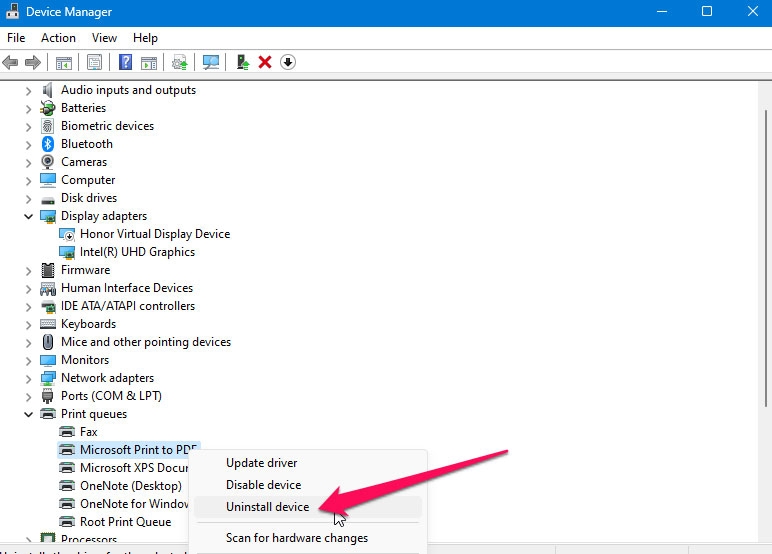Open the Action menu
772x554 pixels.
click(x=58, y=38)
